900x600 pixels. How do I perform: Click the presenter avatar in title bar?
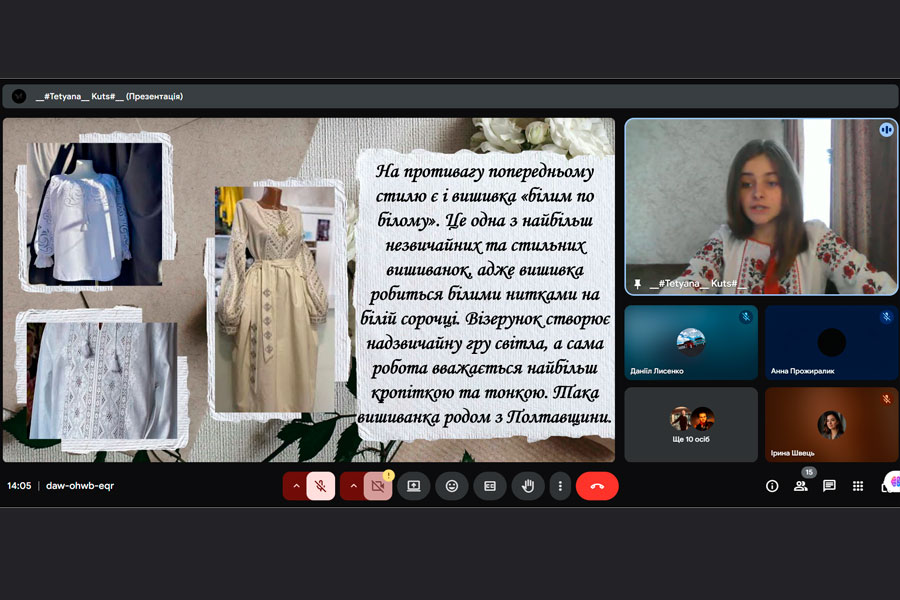[x=19, y=96]
